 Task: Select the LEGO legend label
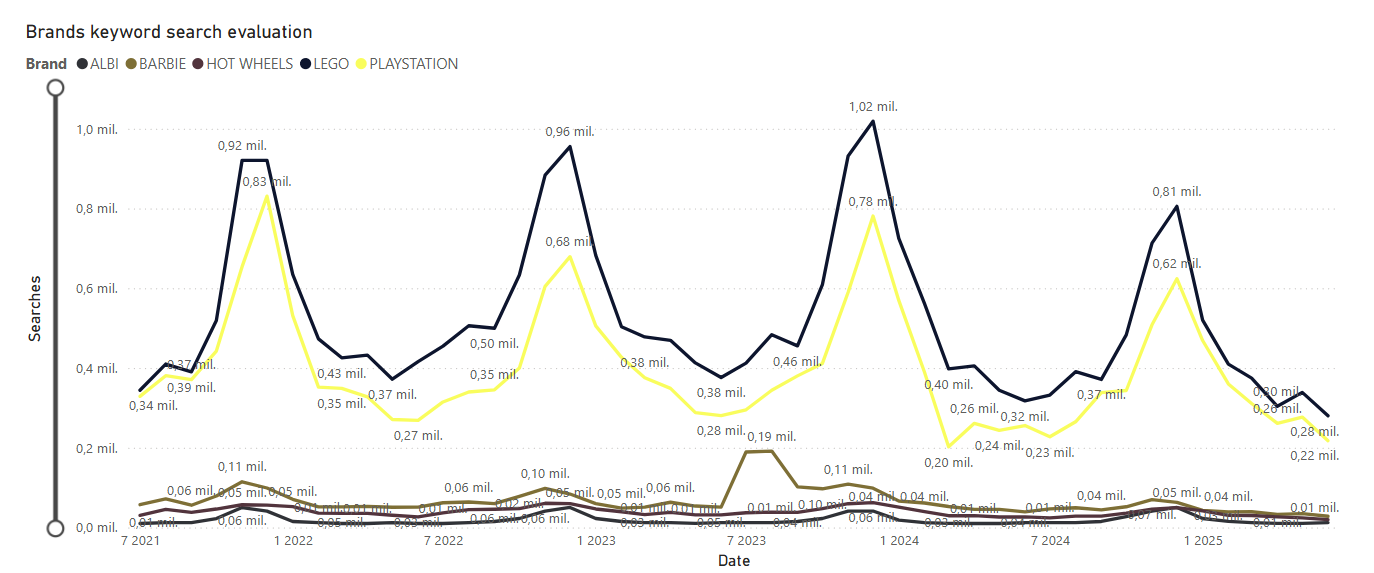331,64
